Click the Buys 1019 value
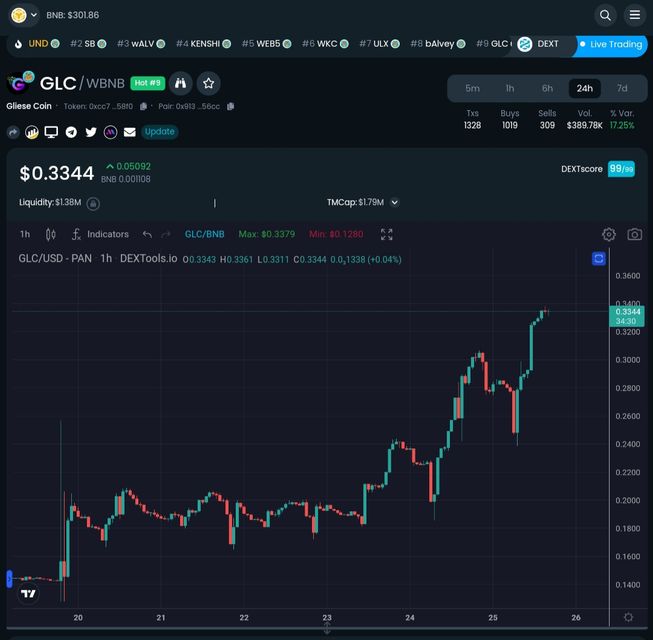 tap(510, 125)
